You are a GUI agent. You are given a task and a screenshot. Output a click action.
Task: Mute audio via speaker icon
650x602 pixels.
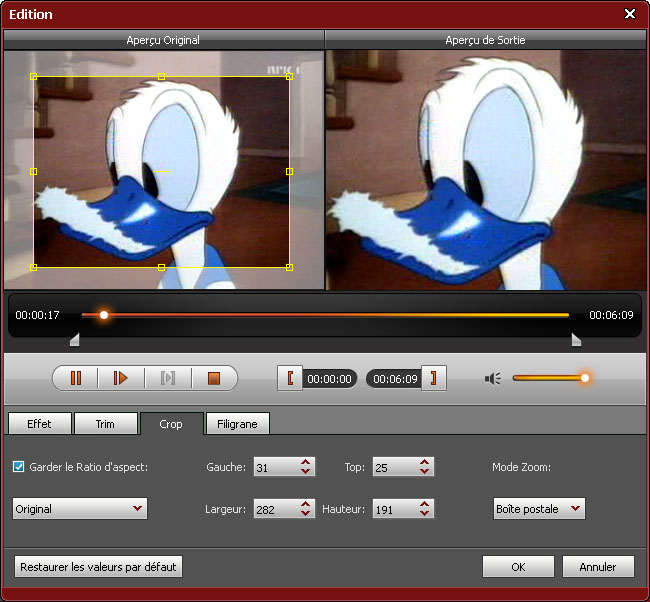(x=493, y=378)
